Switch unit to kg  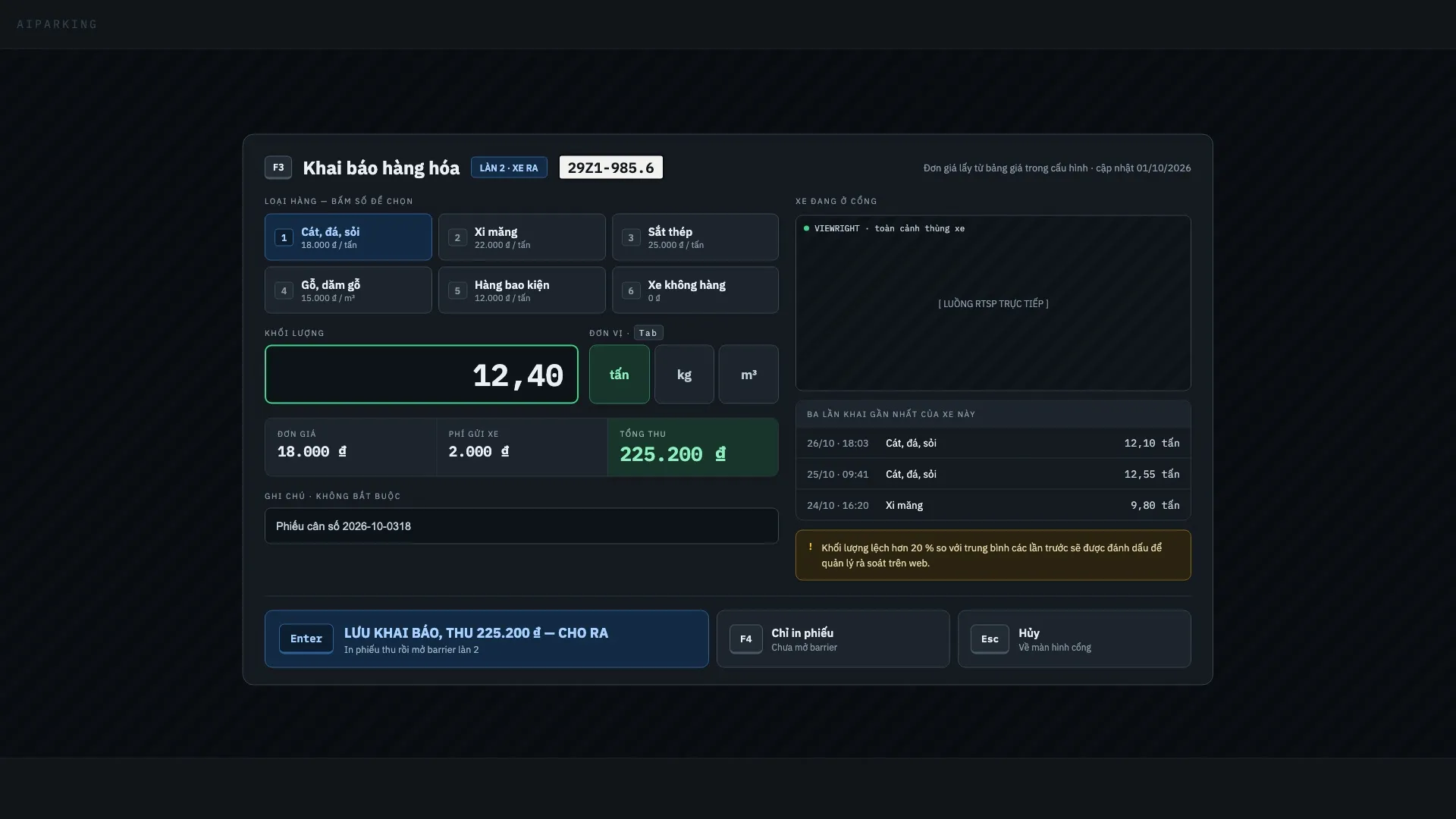(x=684, y=375)
